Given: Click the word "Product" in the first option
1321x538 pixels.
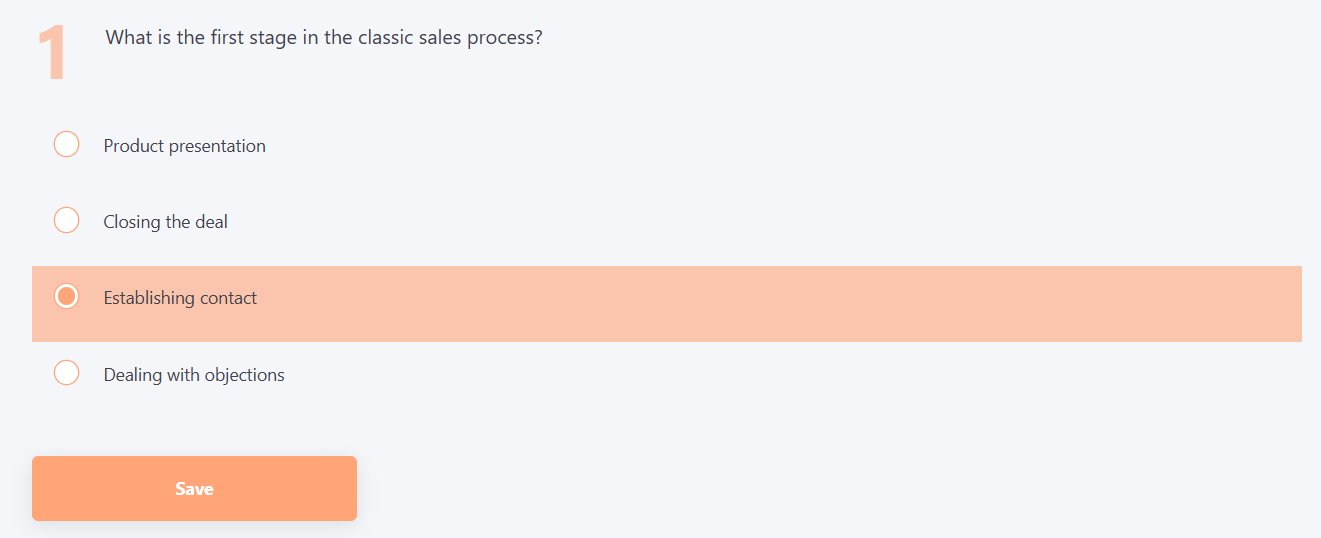Looking at the screenshot, I should [134, 146].
